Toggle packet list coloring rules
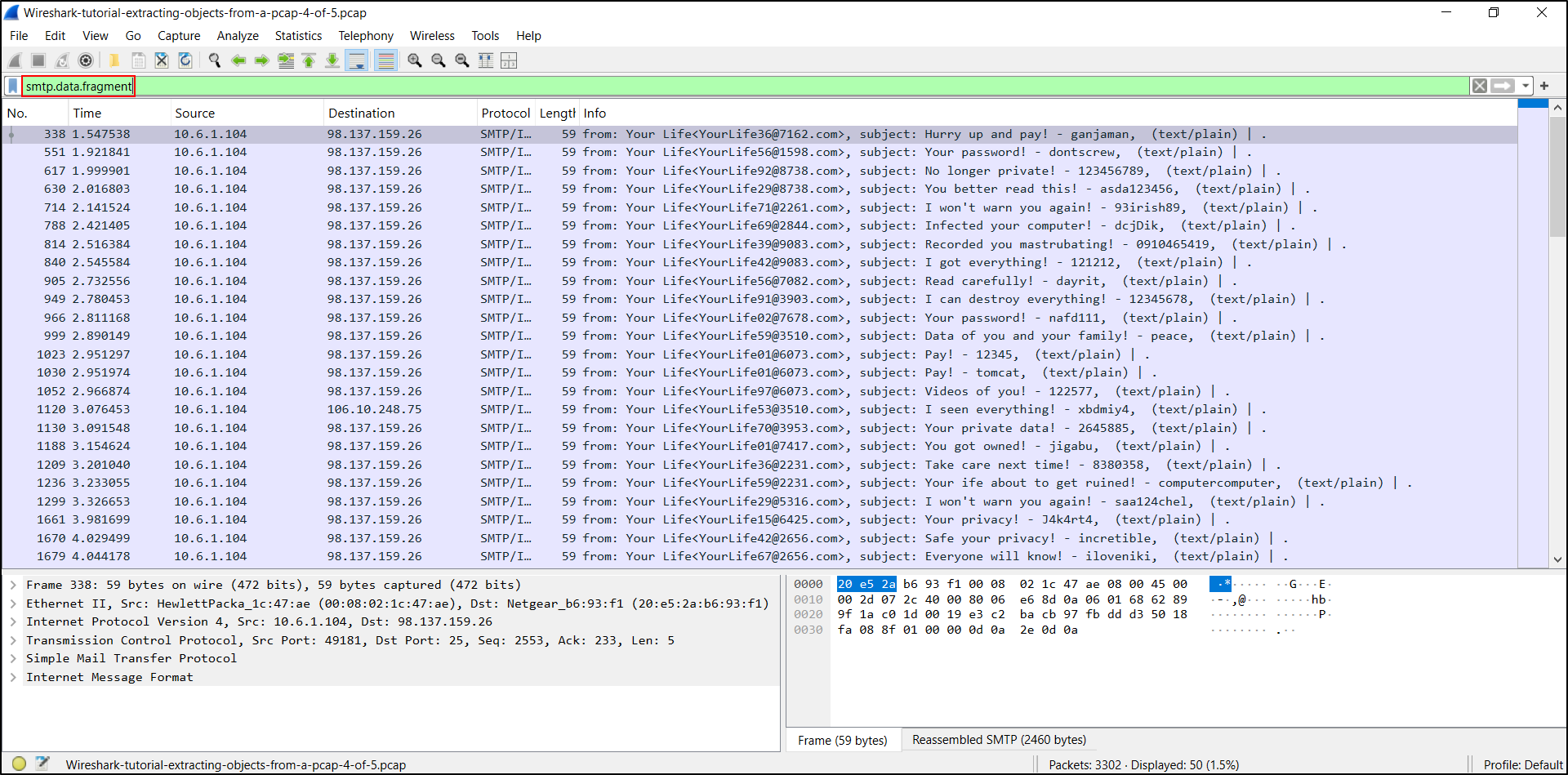The height and width of the screenshot is (775, 1568). 386,60
